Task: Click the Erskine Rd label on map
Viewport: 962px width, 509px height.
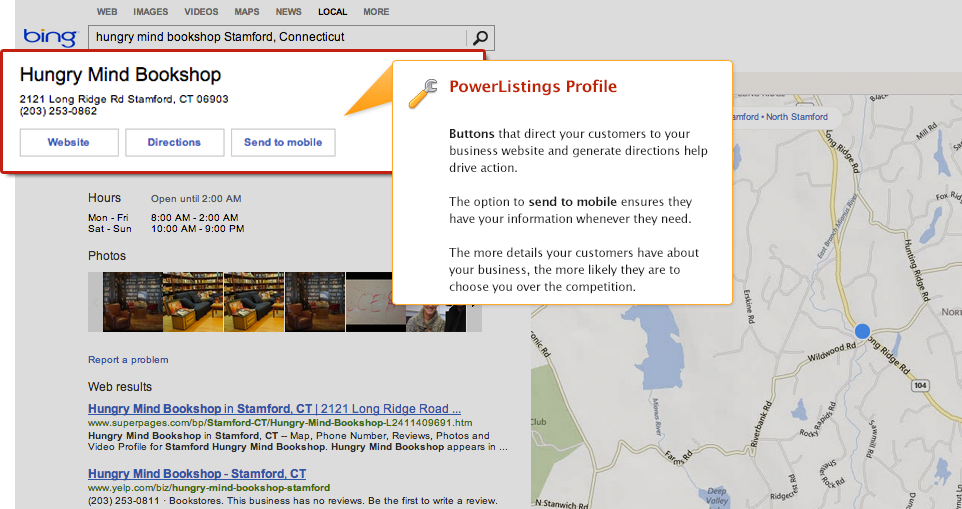Action: click(x=747, y=307)
